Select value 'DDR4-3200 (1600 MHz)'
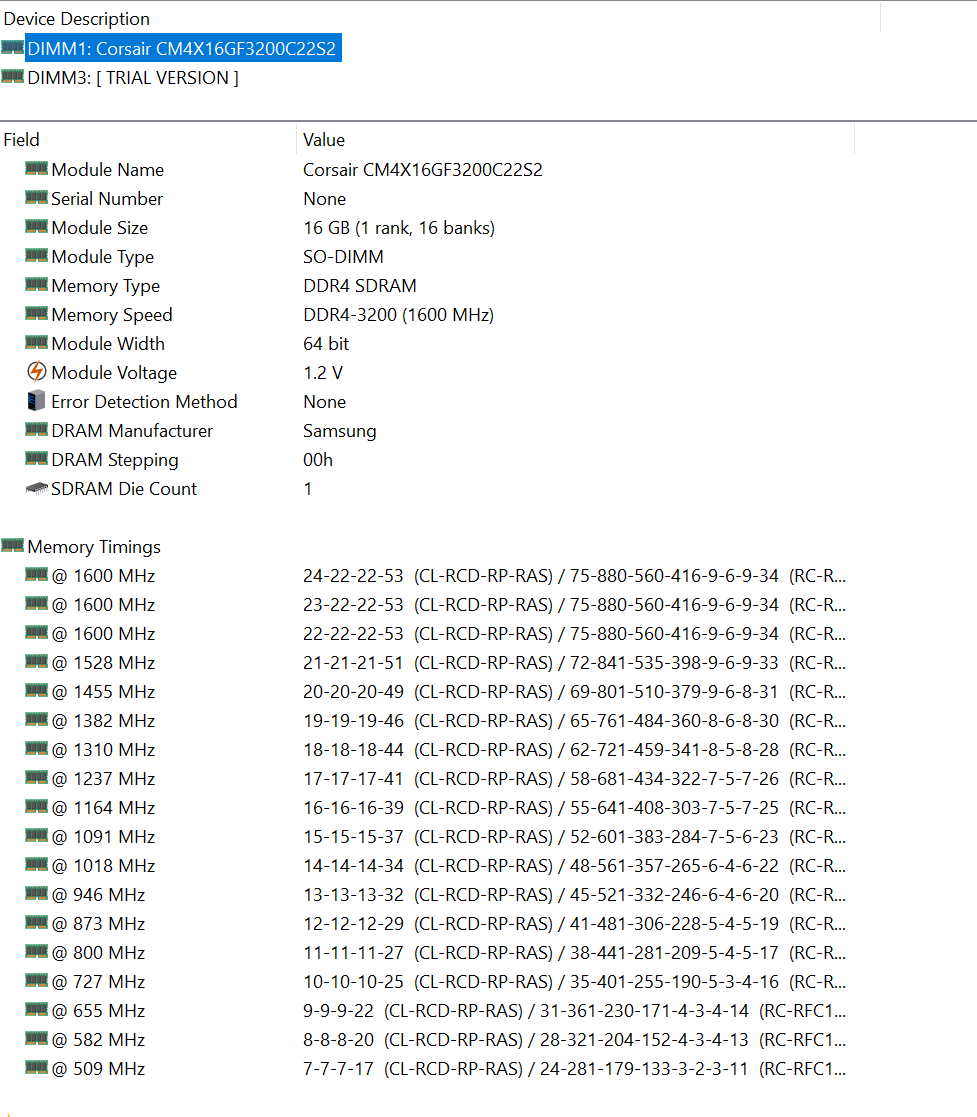 click(398, 315)
